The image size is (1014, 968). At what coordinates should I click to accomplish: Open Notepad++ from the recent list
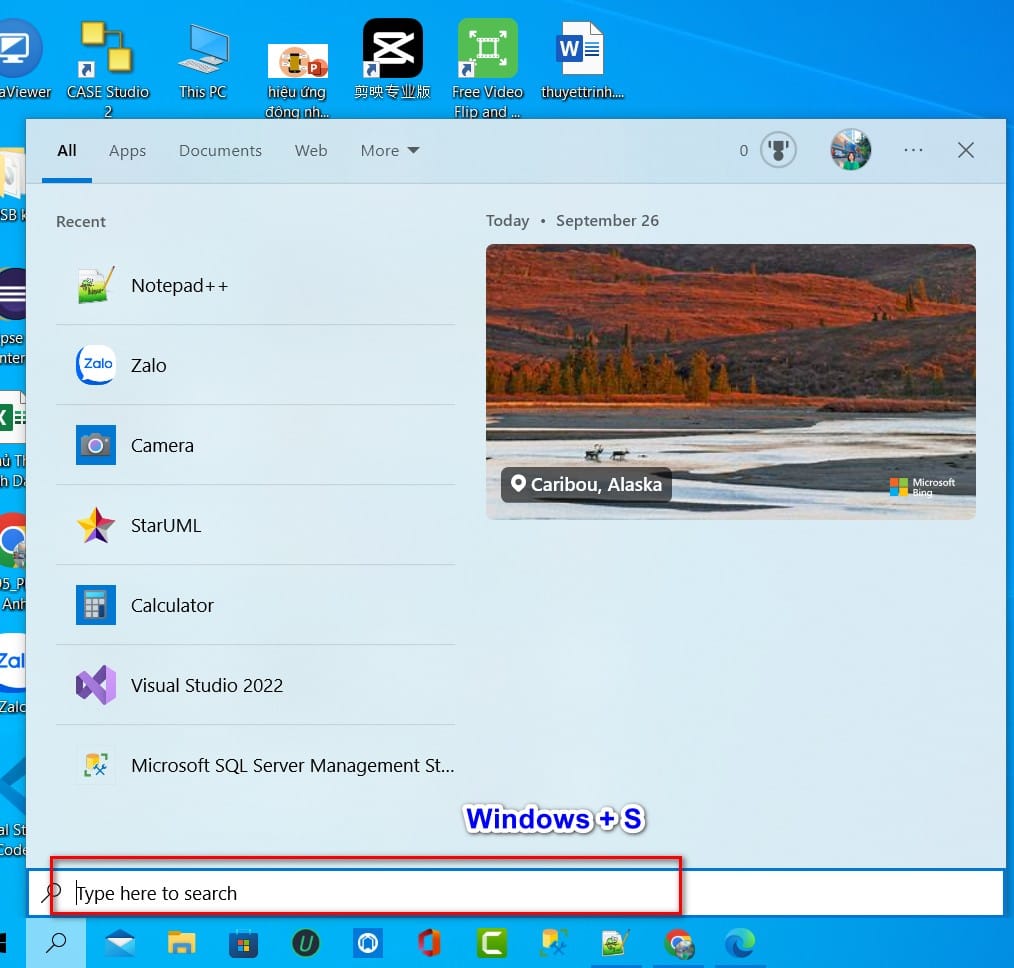[255, 285]
